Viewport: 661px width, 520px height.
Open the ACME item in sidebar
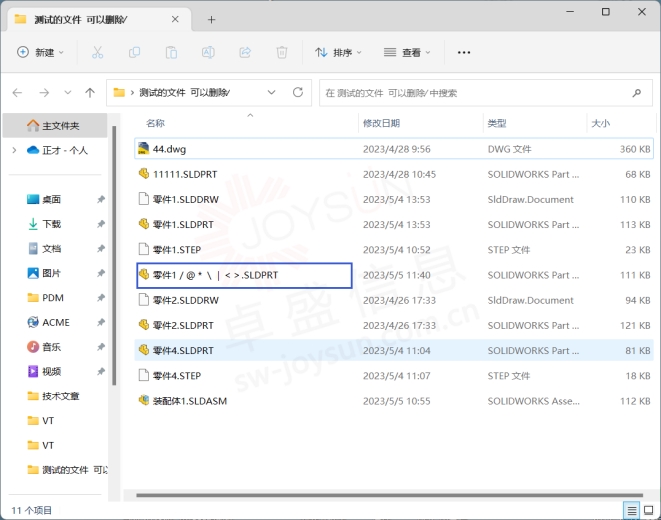pyautogui.click(x=49, y=322)
